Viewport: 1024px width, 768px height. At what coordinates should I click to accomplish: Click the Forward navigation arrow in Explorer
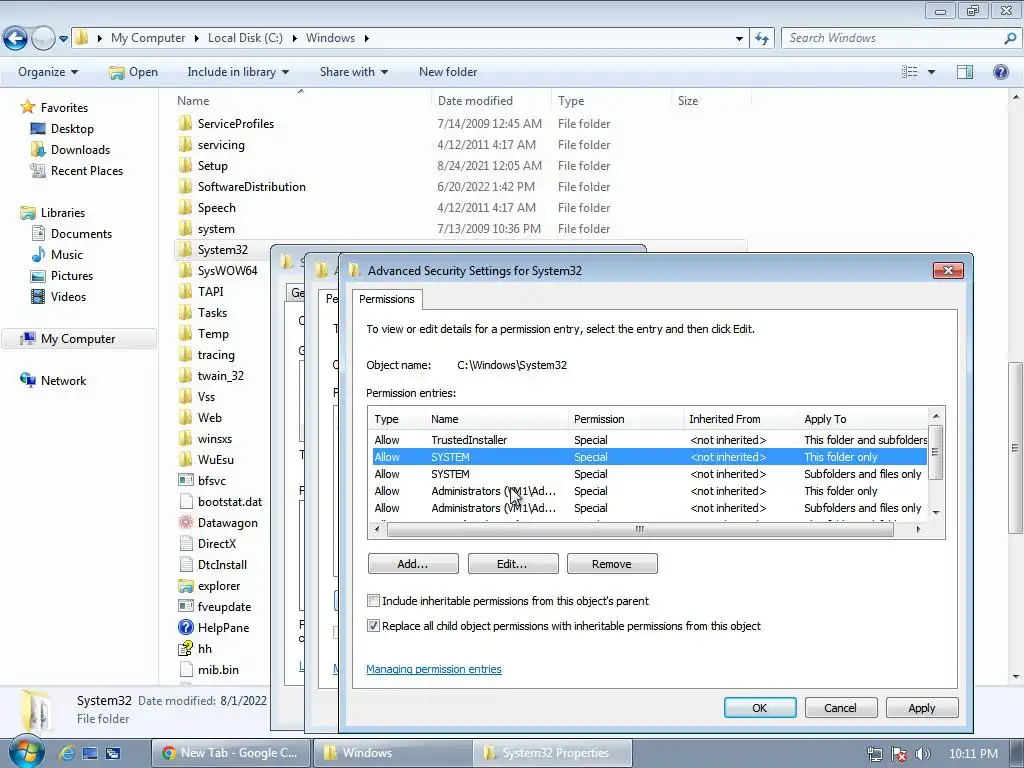point(43,39)
